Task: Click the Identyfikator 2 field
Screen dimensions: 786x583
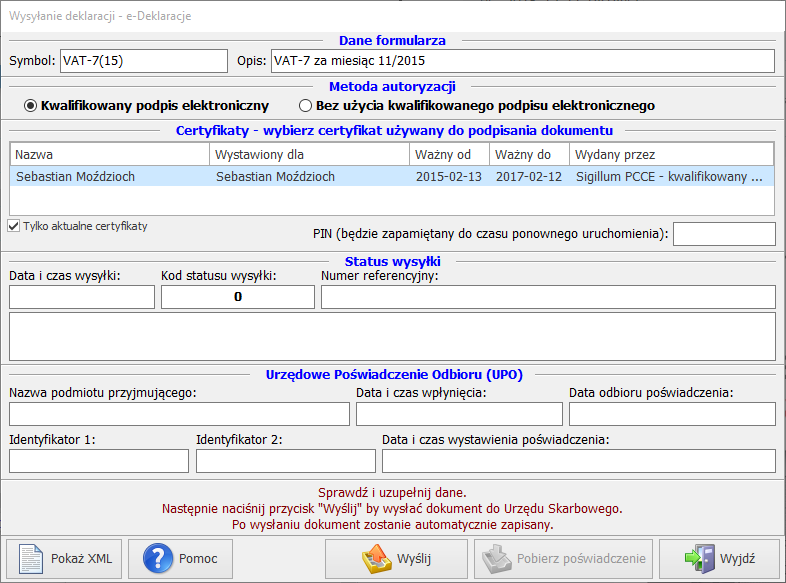Action: point(286,461)
